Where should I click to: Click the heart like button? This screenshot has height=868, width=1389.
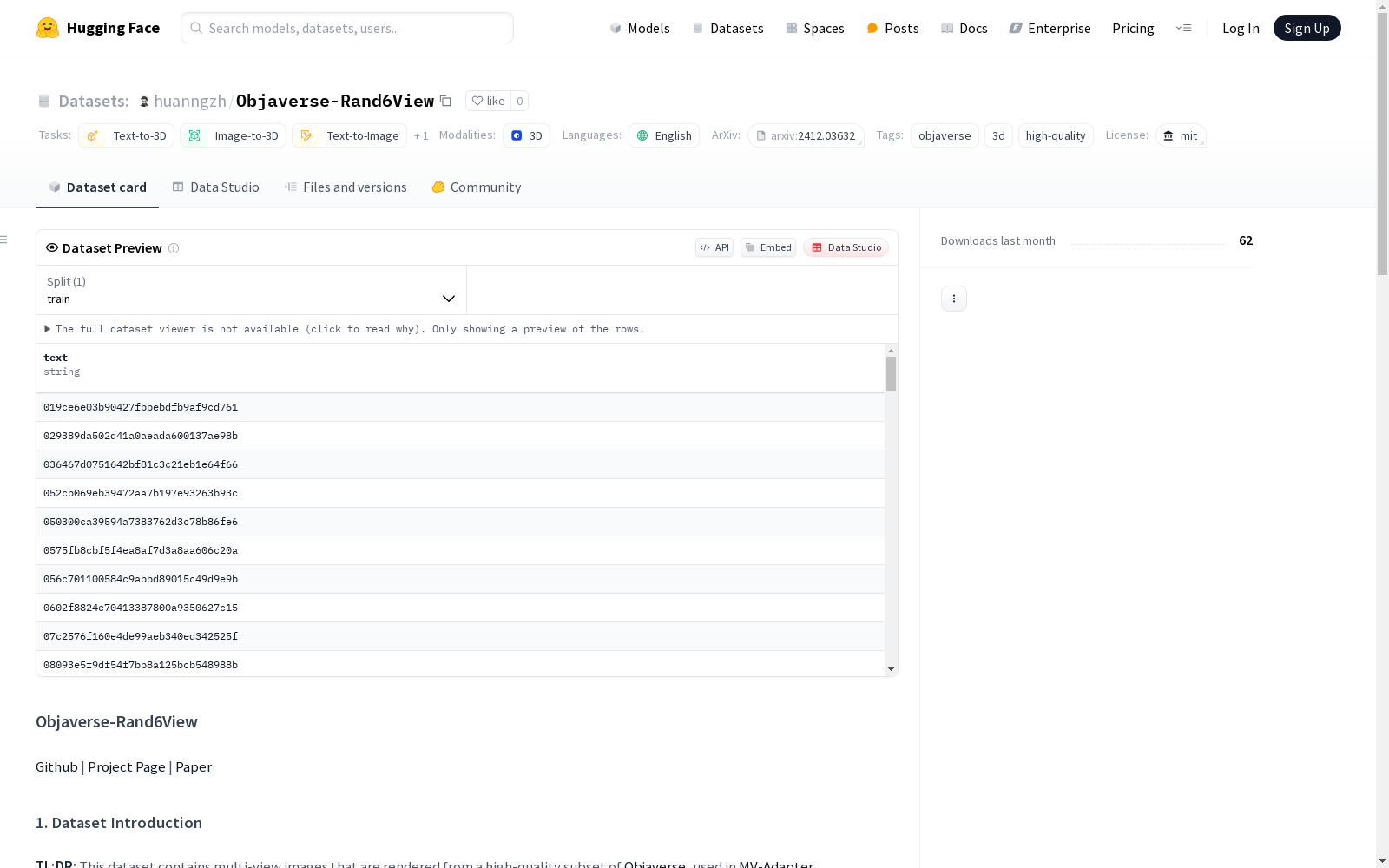(x=488, y=101)
